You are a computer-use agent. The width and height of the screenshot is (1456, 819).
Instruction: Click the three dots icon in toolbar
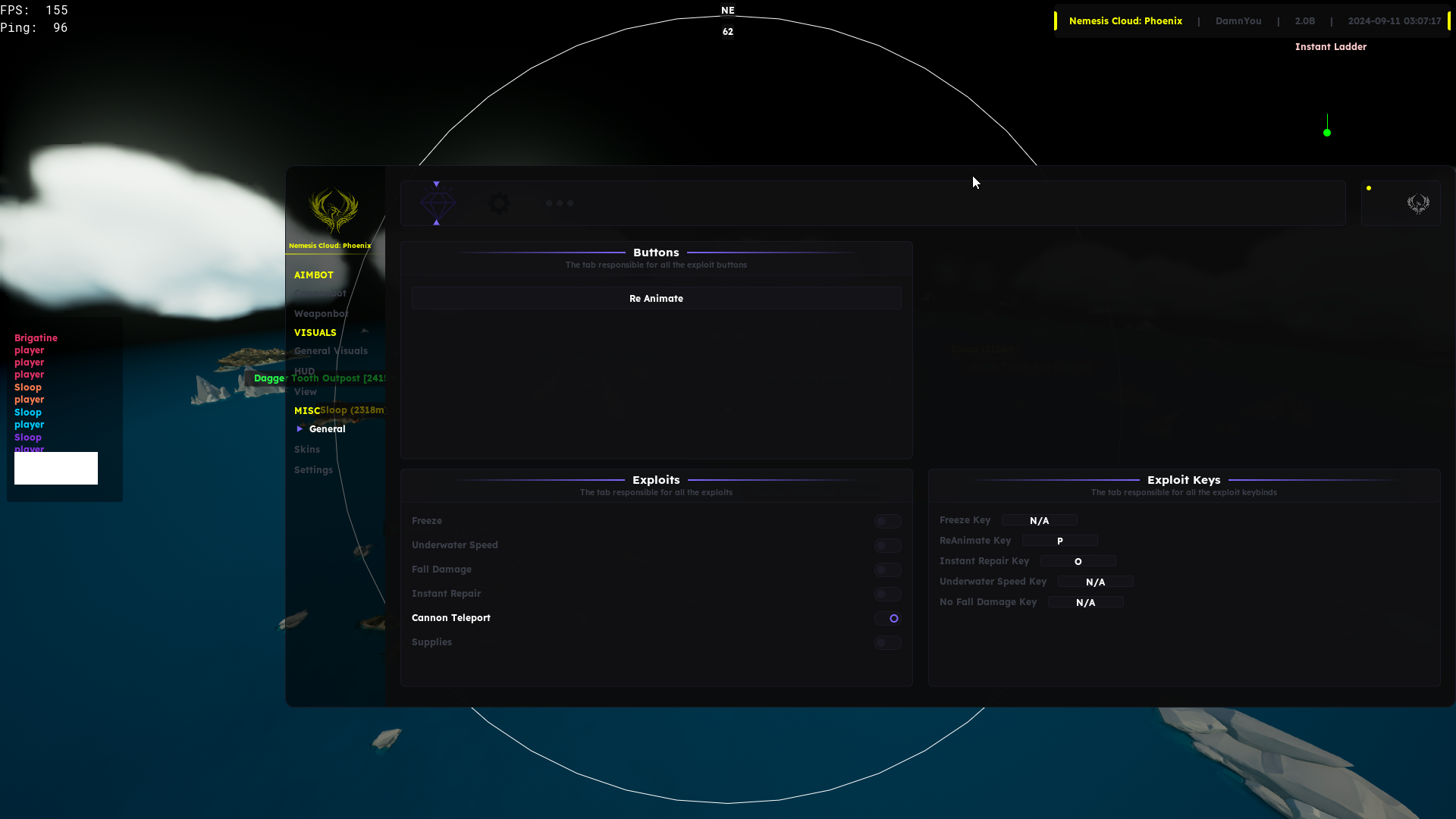[560, 203]
